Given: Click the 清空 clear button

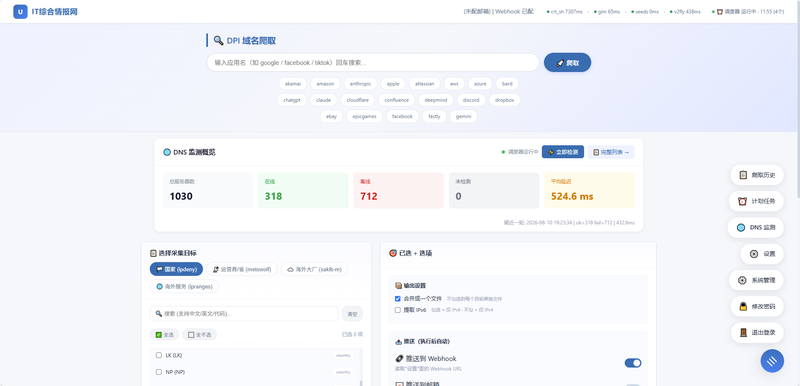Looking at the screenshot, I should [x=352, y=314].
